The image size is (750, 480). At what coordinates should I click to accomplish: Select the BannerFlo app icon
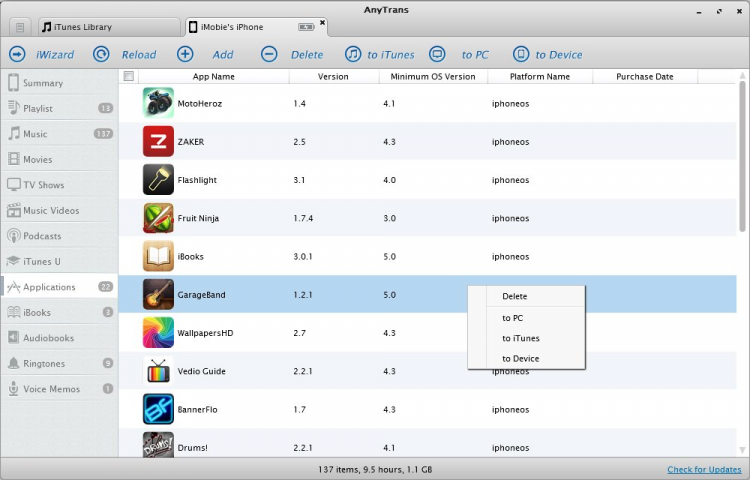point(158,409)
